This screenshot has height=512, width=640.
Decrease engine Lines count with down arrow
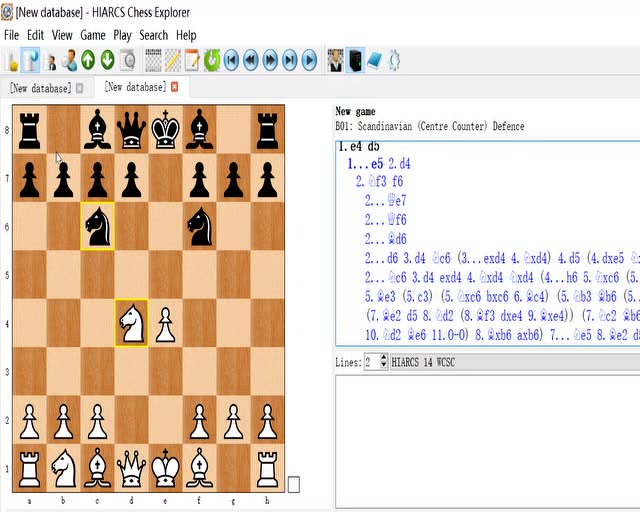[x=383, y=365]
